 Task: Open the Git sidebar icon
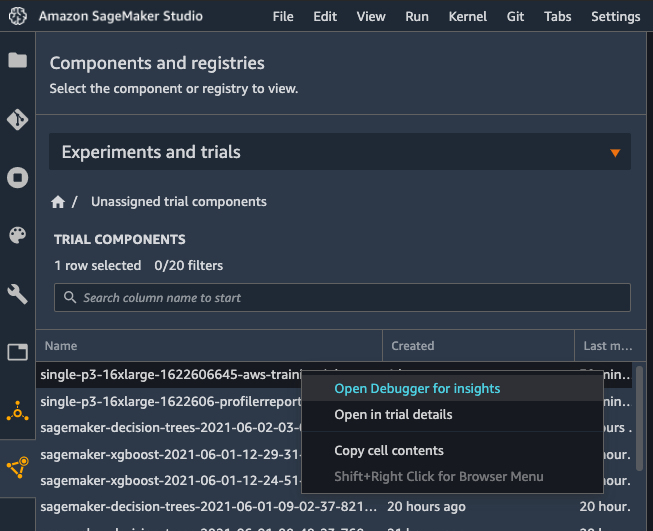tap(17, 120)
